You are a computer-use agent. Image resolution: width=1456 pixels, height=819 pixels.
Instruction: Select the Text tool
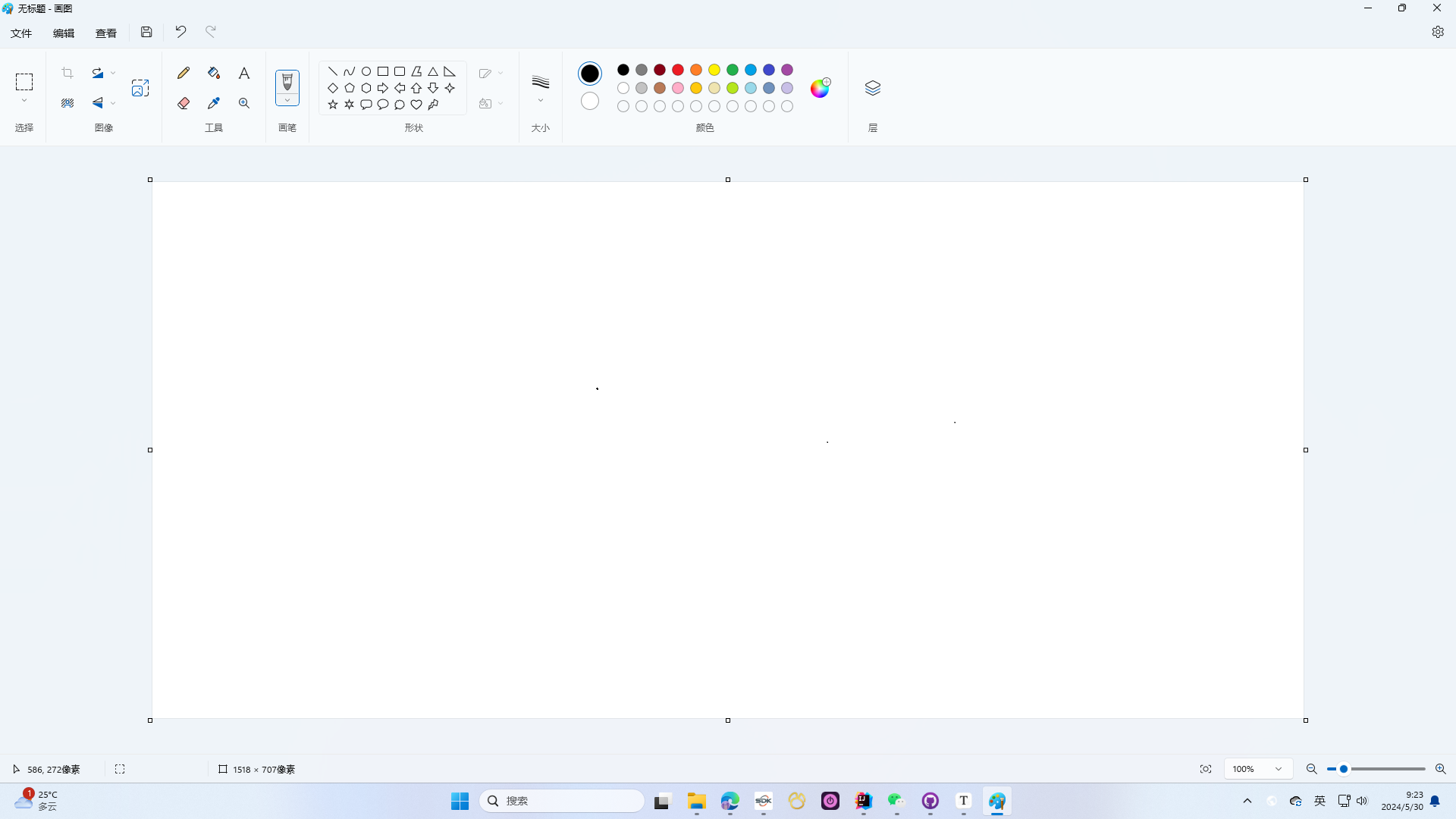pyautogui.click(x=244, y=73)
